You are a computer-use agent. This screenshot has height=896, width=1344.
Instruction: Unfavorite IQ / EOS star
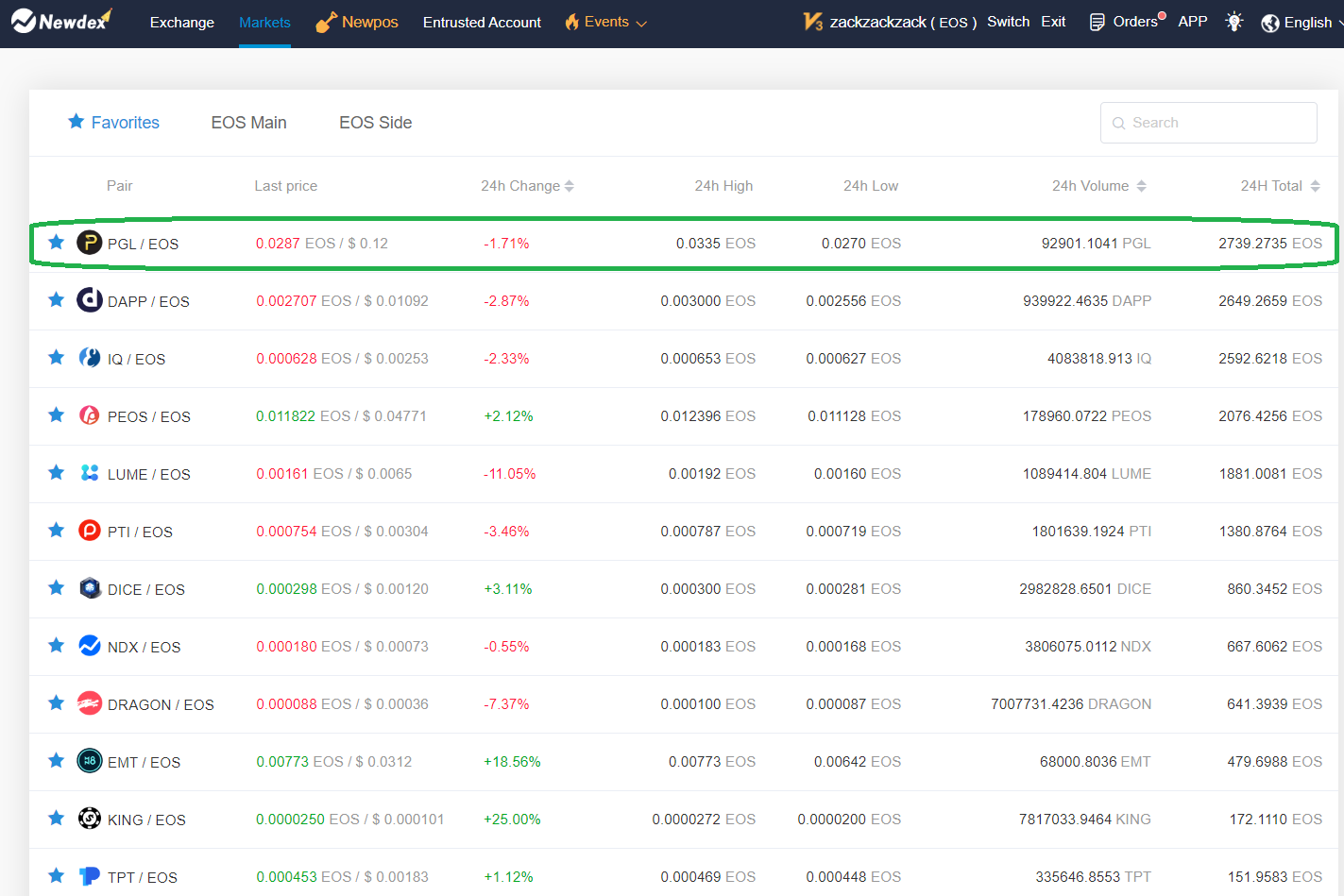[x=57, y=357]
